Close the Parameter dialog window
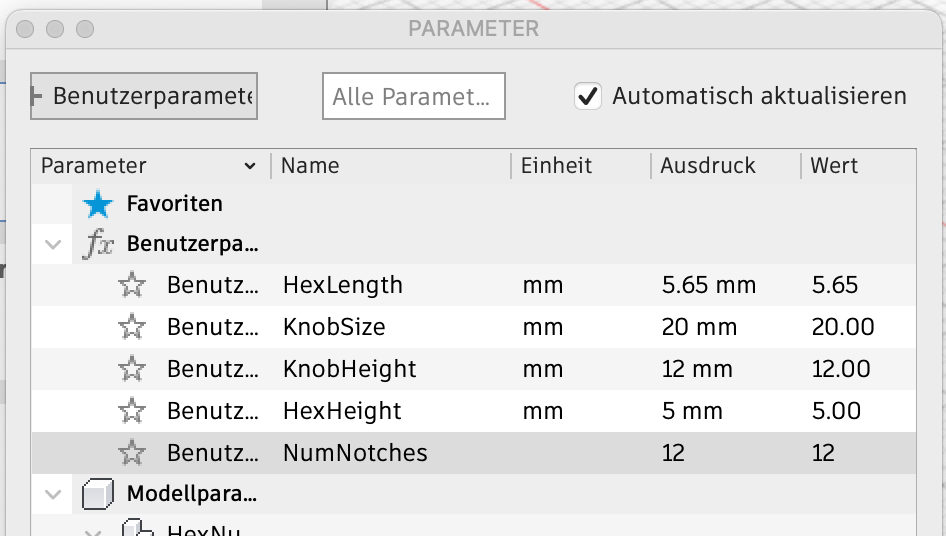This screenshot has height=536, width=946. [x=25, y=29]
